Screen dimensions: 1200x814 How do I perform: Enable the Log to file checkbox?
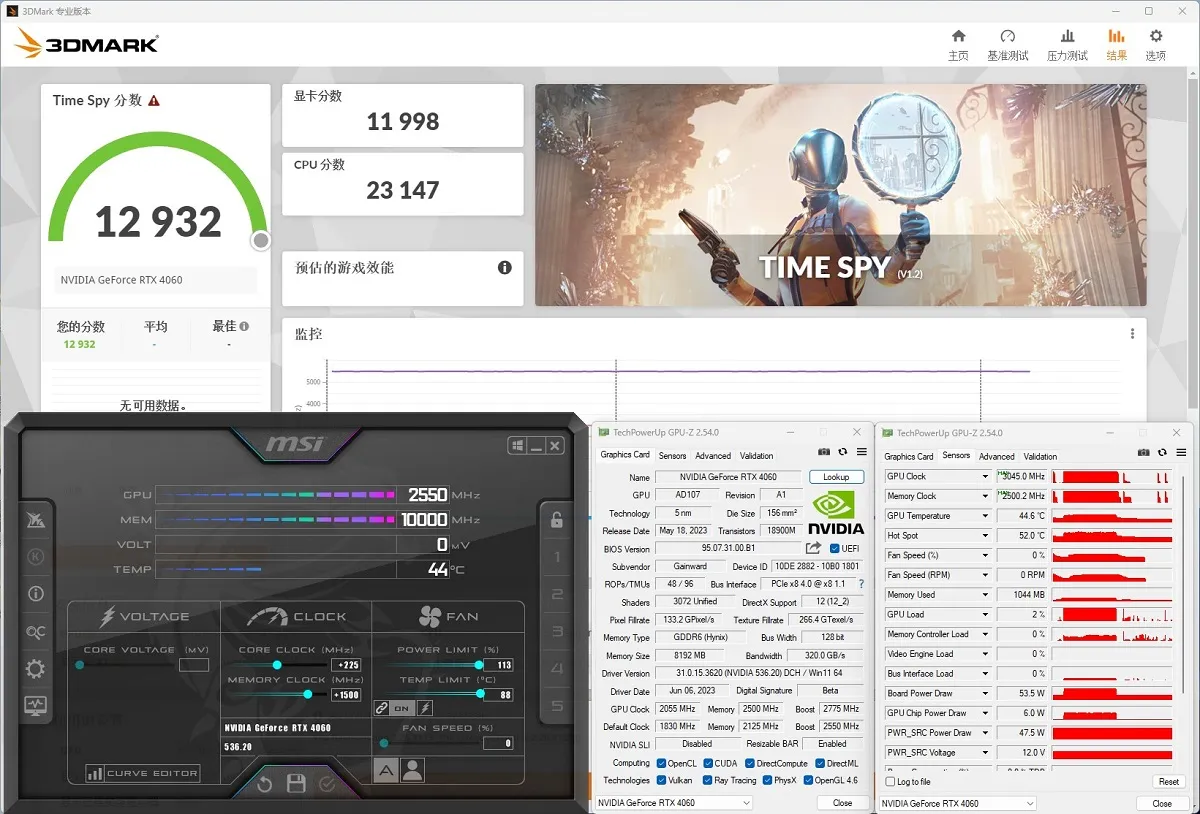[891, 782]
